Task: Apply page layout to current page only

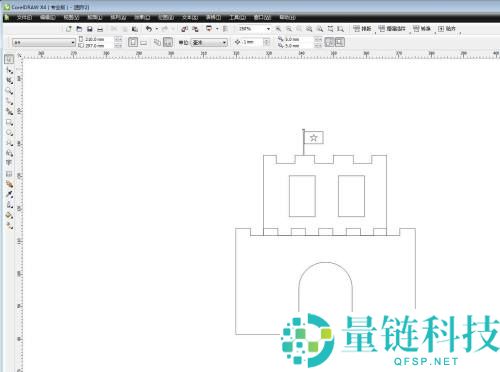Action: (x=168, y=42)
